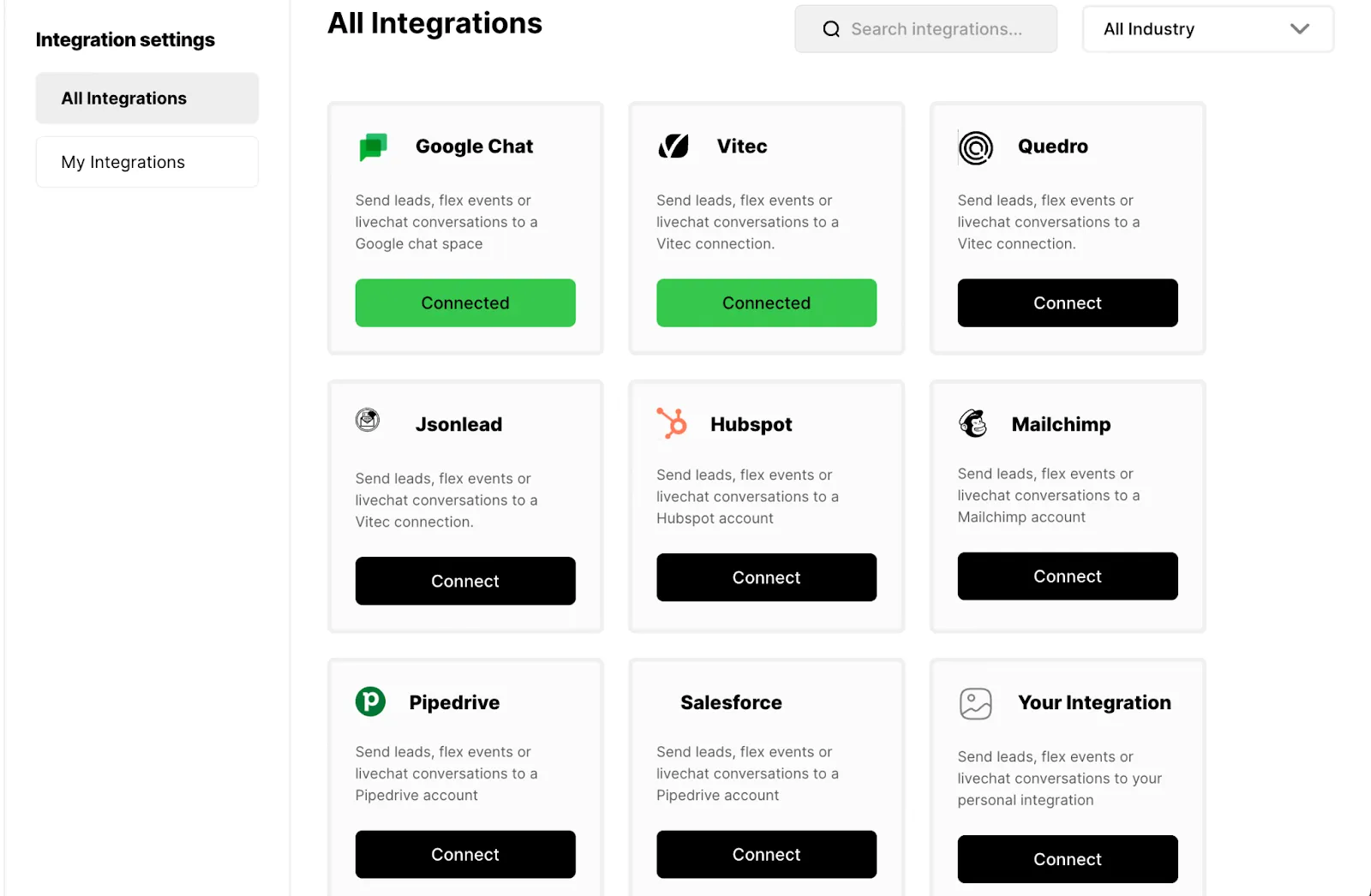1371x896 pixels.
Task: Click the Vitec logo icon
Action: click(x=674, y=146)
